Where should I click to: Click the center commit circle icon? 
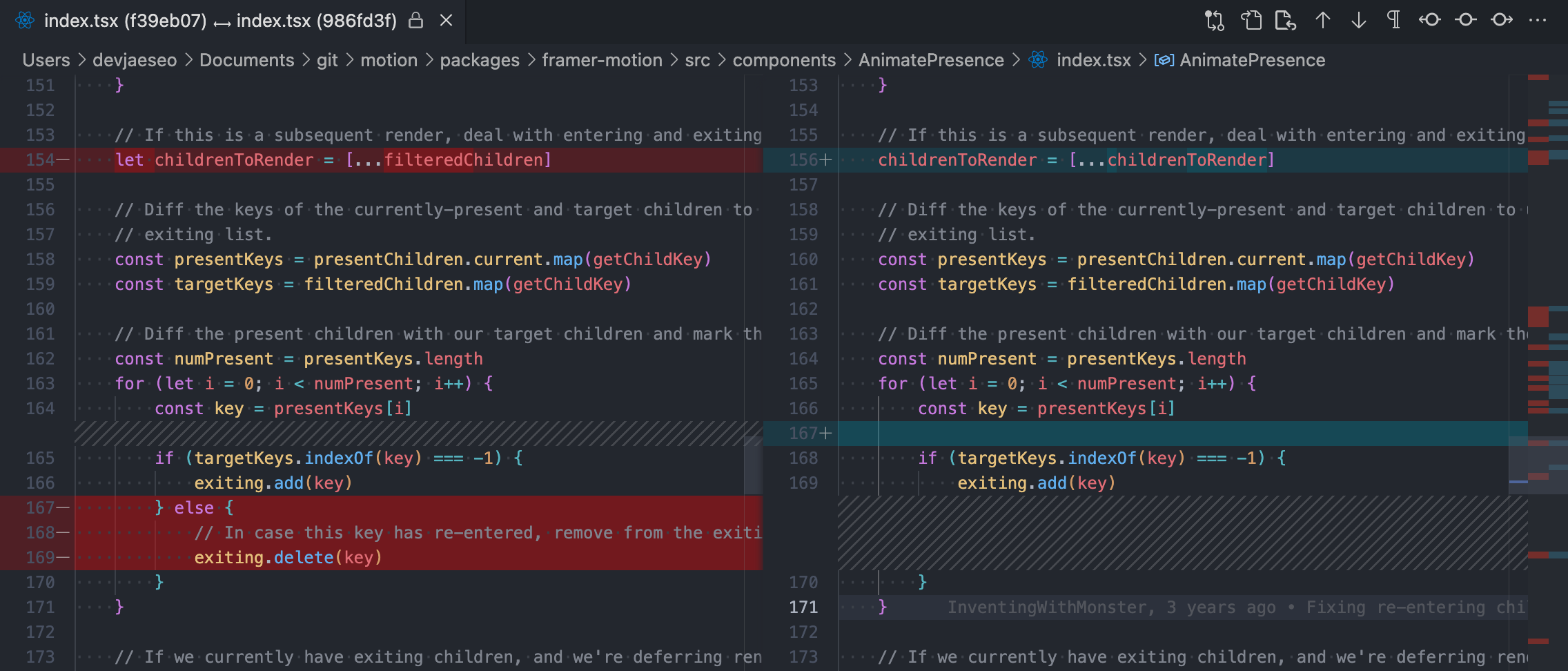[x=1466, y=20]
